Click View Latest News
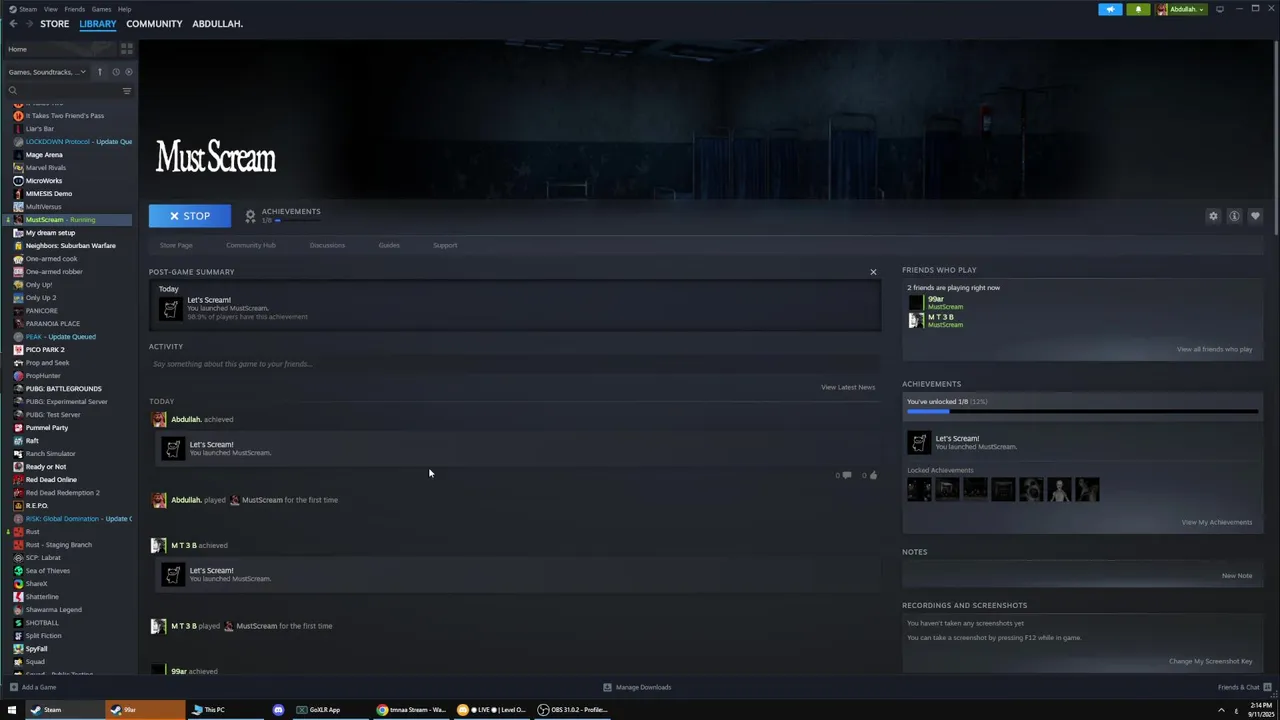 (x=848, y=387)
